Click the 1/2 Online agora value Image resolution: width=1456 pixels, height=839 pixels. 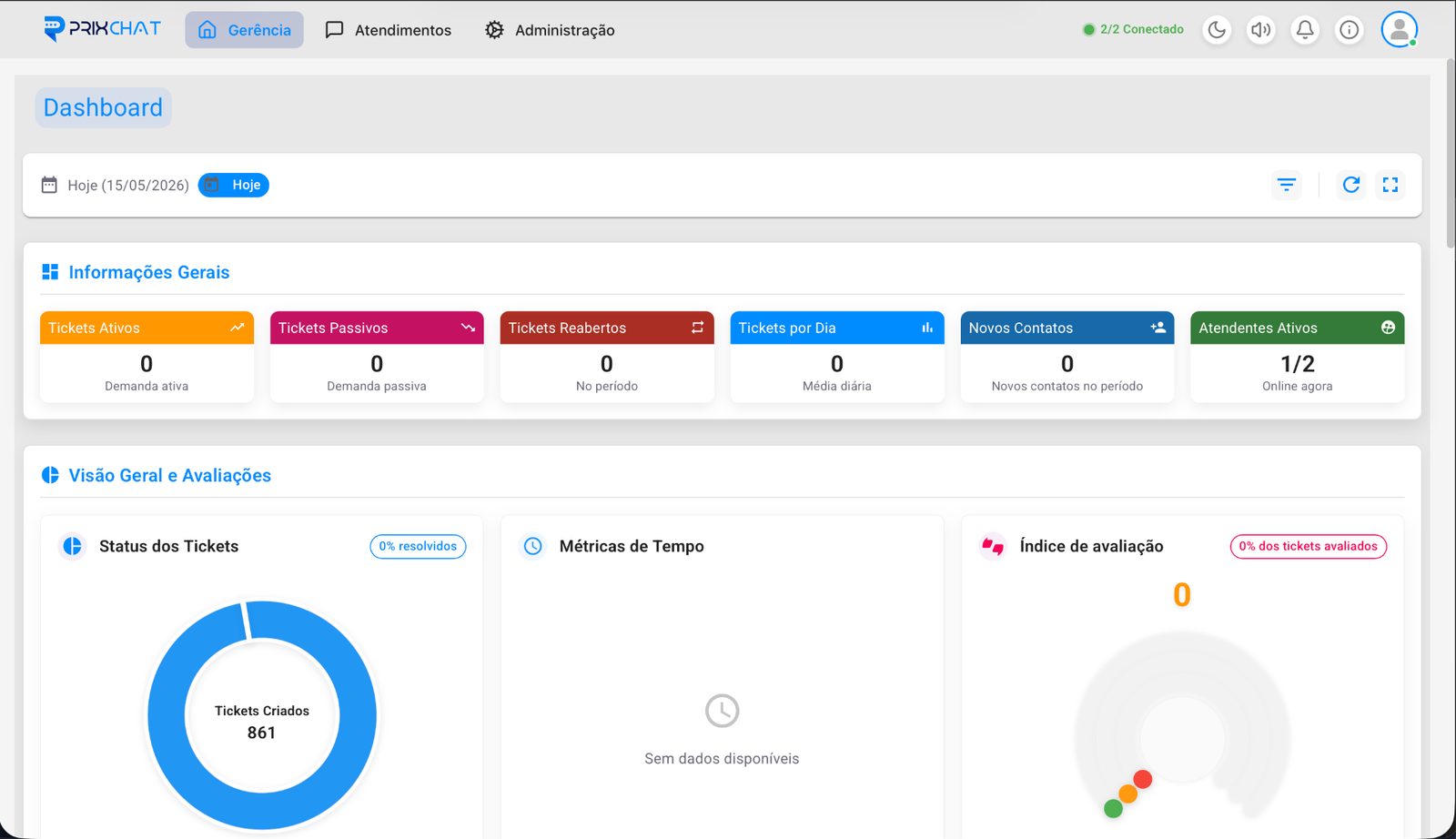click(1298, 364)
